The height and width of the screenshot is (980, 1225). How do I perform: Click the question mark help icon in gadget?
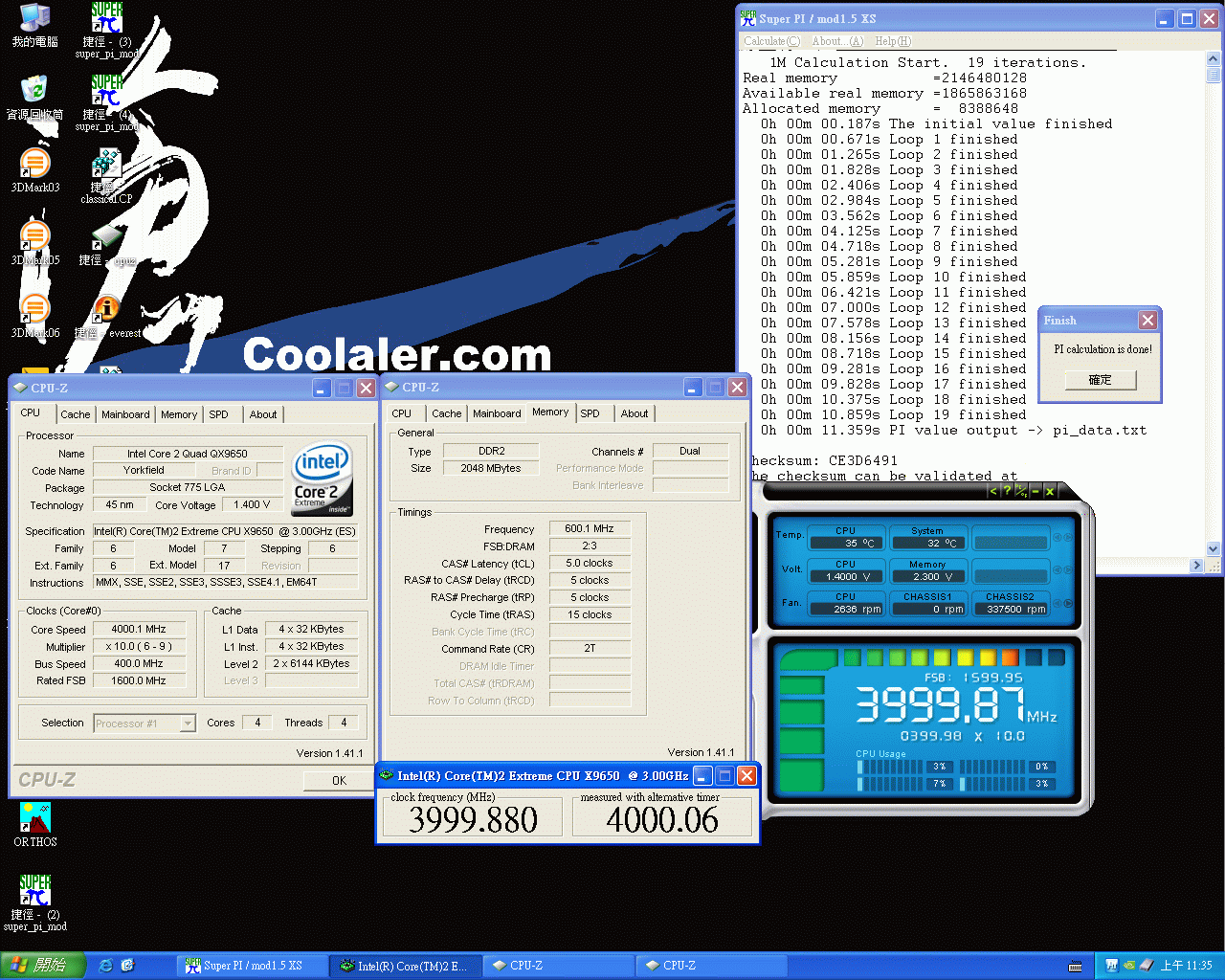click(1007, 491)
